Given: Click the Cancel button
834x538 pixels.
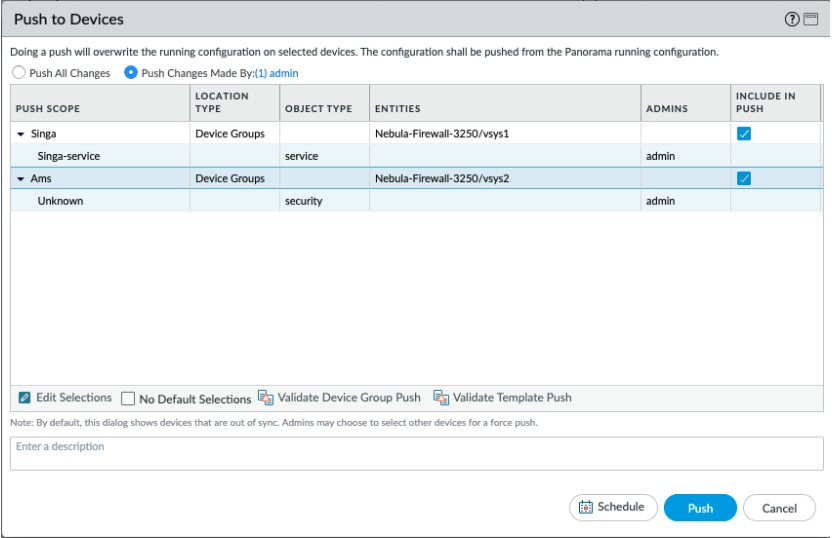Looking at the screenshot, I should 779,508.
